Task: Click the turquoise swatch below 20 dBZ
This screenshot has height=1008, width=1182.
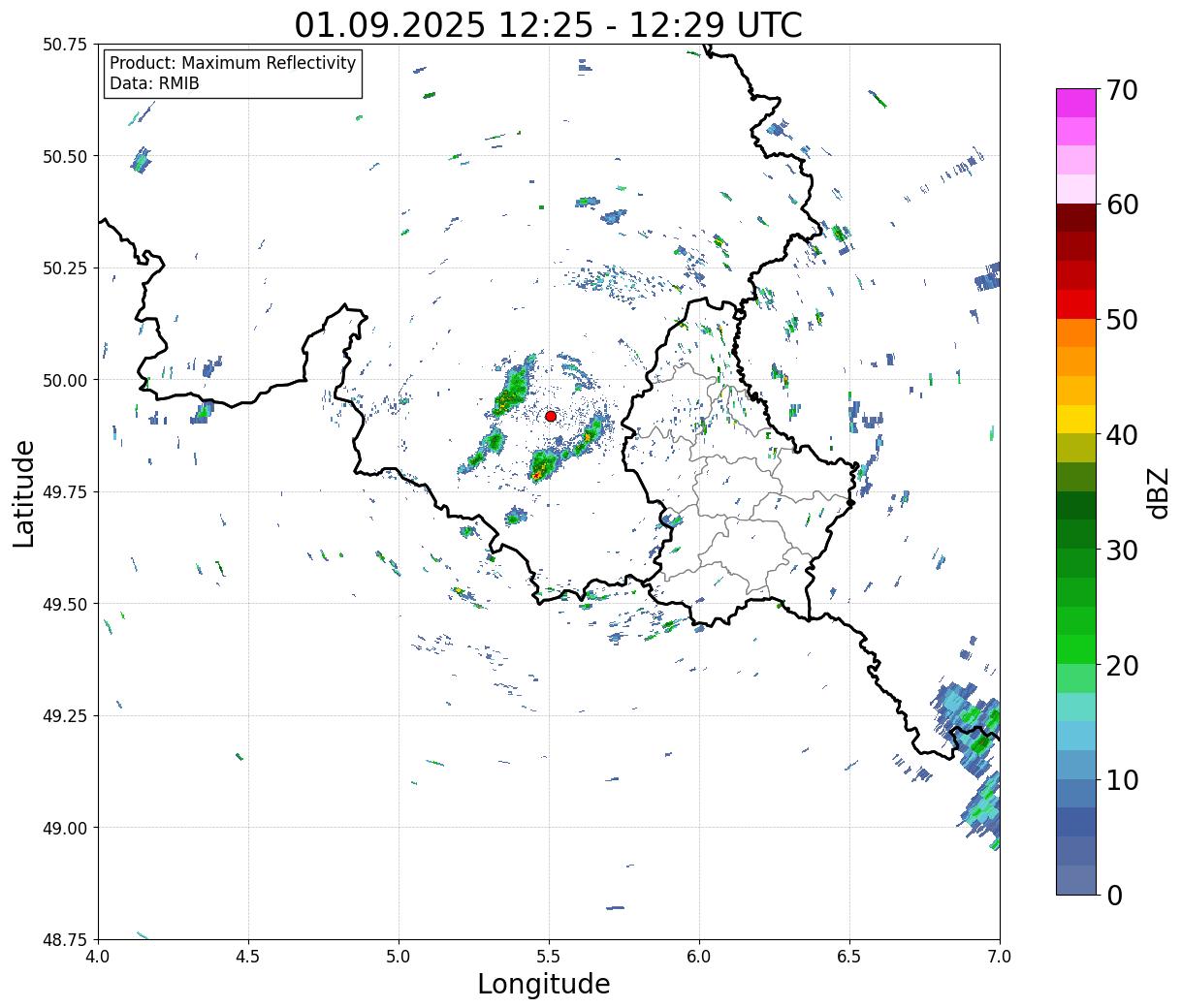Action: tap(1076, 707)
